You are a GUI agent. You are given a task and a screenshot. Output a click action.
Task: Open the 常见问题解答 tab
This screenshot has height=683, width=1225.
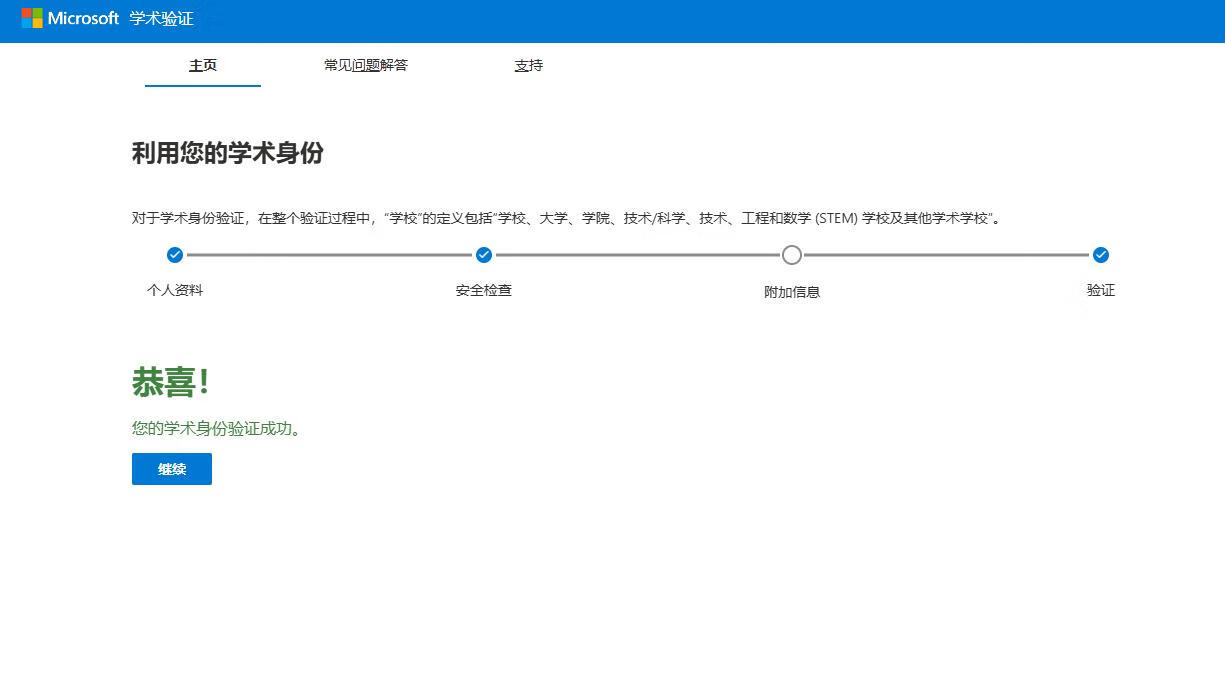point(366,66)
